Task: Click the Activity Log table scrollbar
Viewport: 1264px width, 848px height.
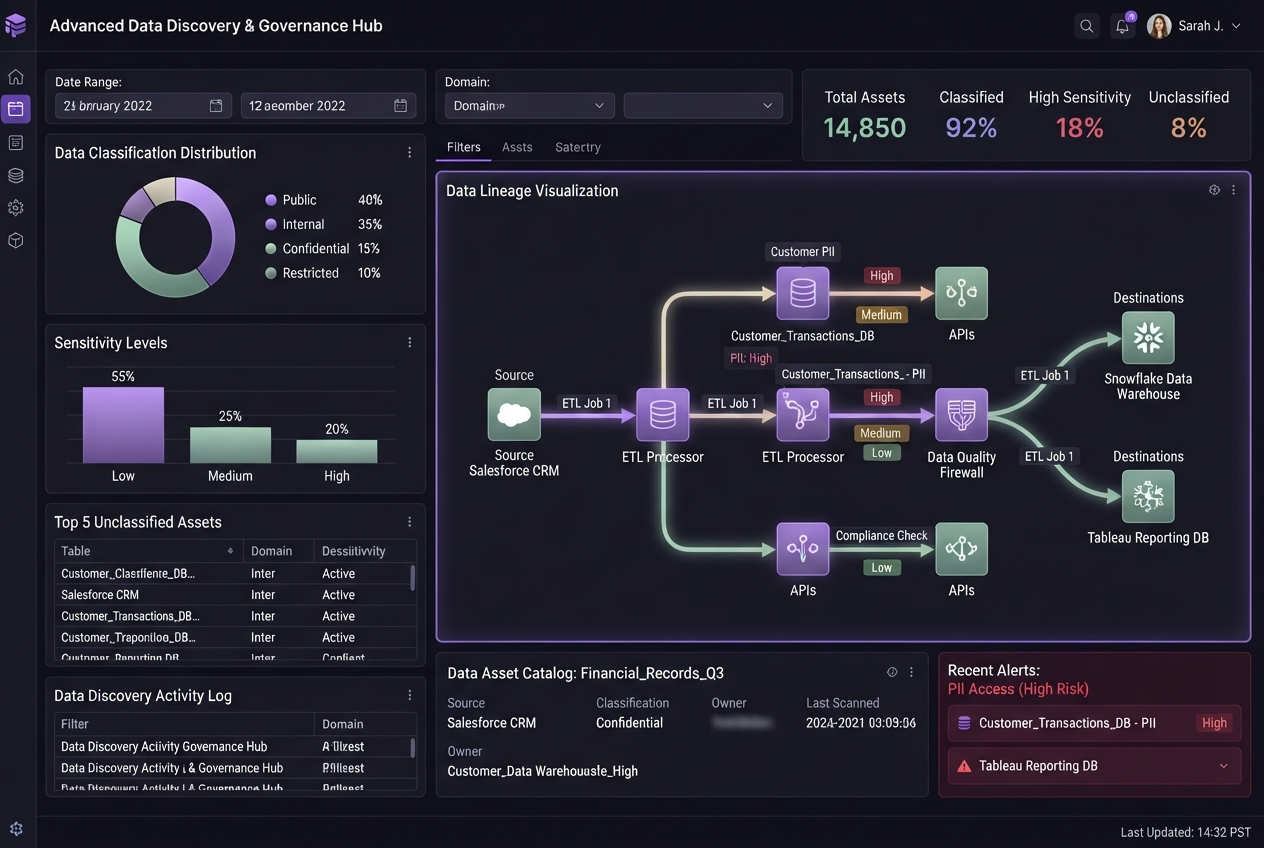Action: 413,748
